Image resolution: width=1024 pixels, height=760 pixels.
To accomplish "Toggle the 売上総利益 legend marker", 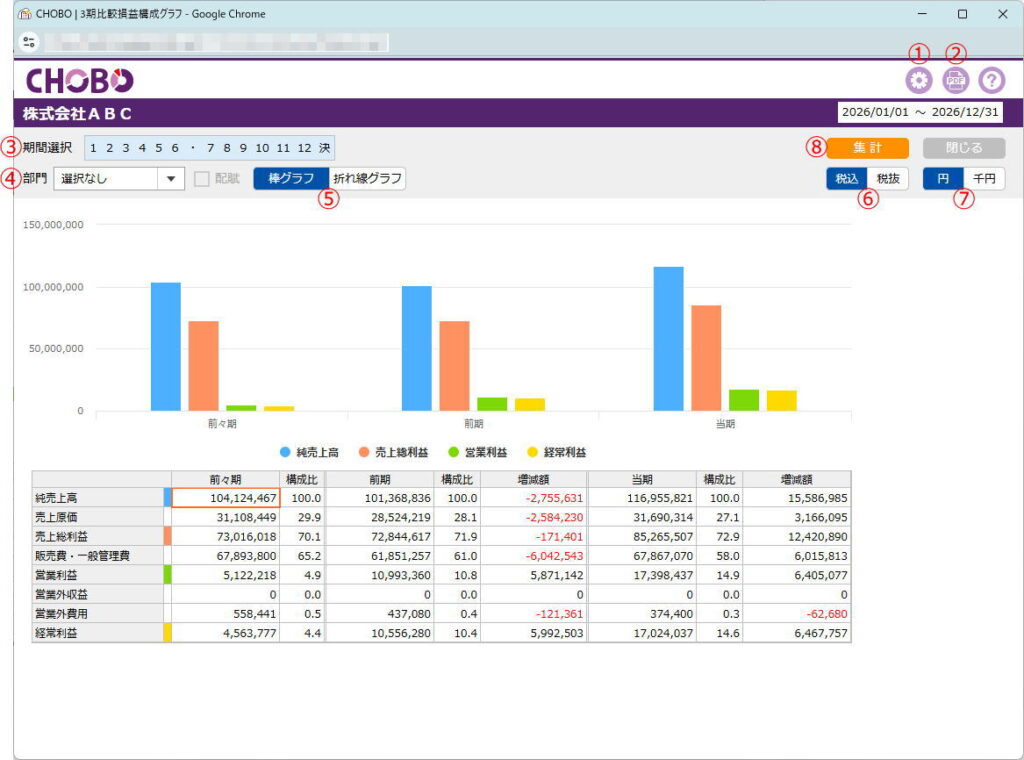I will pyautogui.click(x=364, y=452).
